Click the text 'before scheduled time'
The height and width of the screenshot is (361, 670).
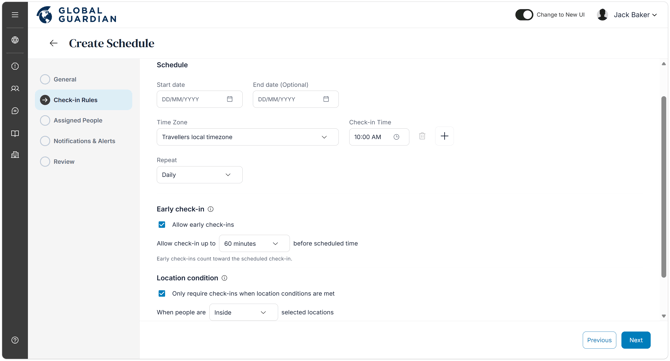pos(326,244)
